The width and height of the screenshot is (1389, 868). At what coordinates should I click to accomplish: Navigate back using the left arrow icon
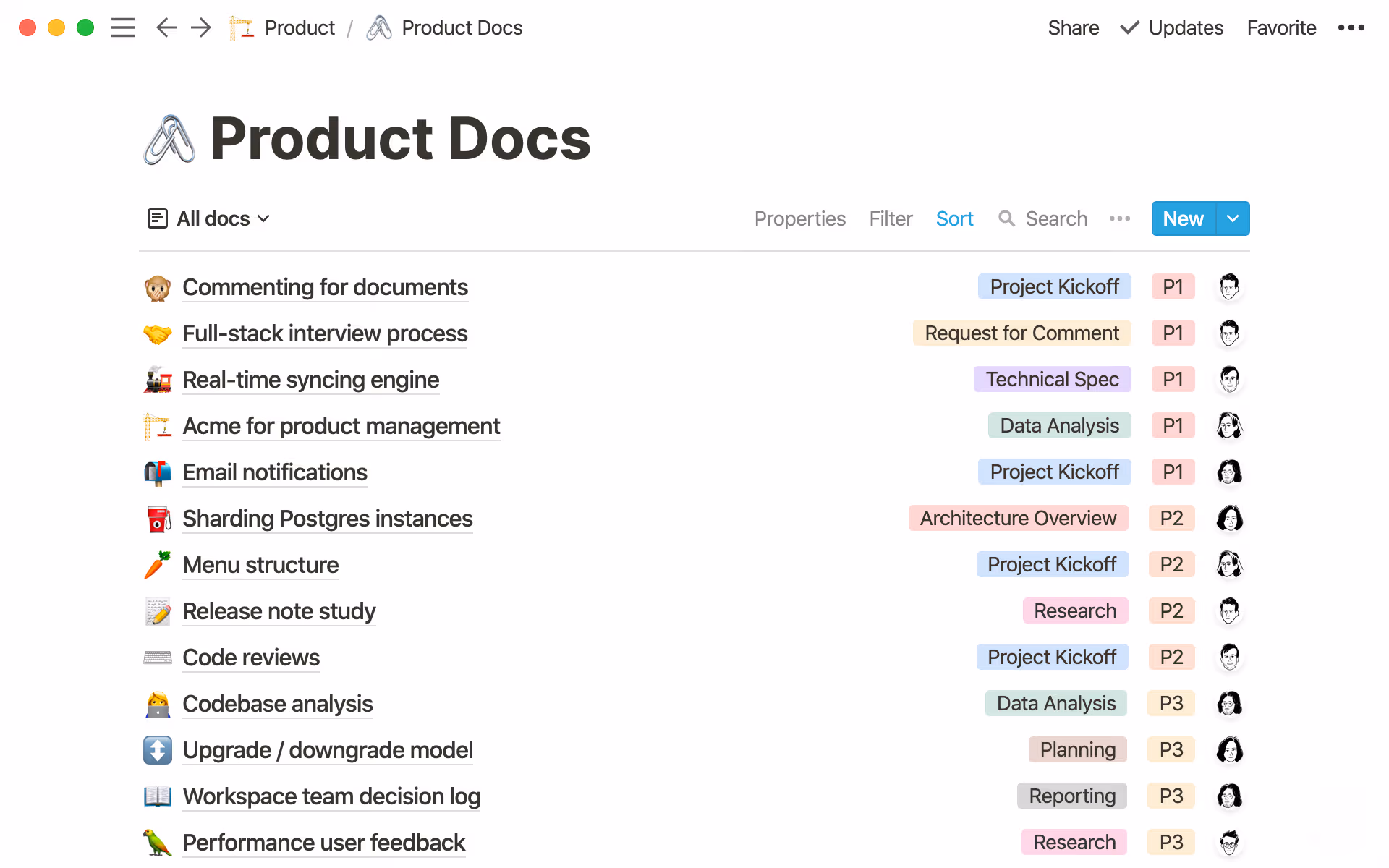[x=166, y=27]
